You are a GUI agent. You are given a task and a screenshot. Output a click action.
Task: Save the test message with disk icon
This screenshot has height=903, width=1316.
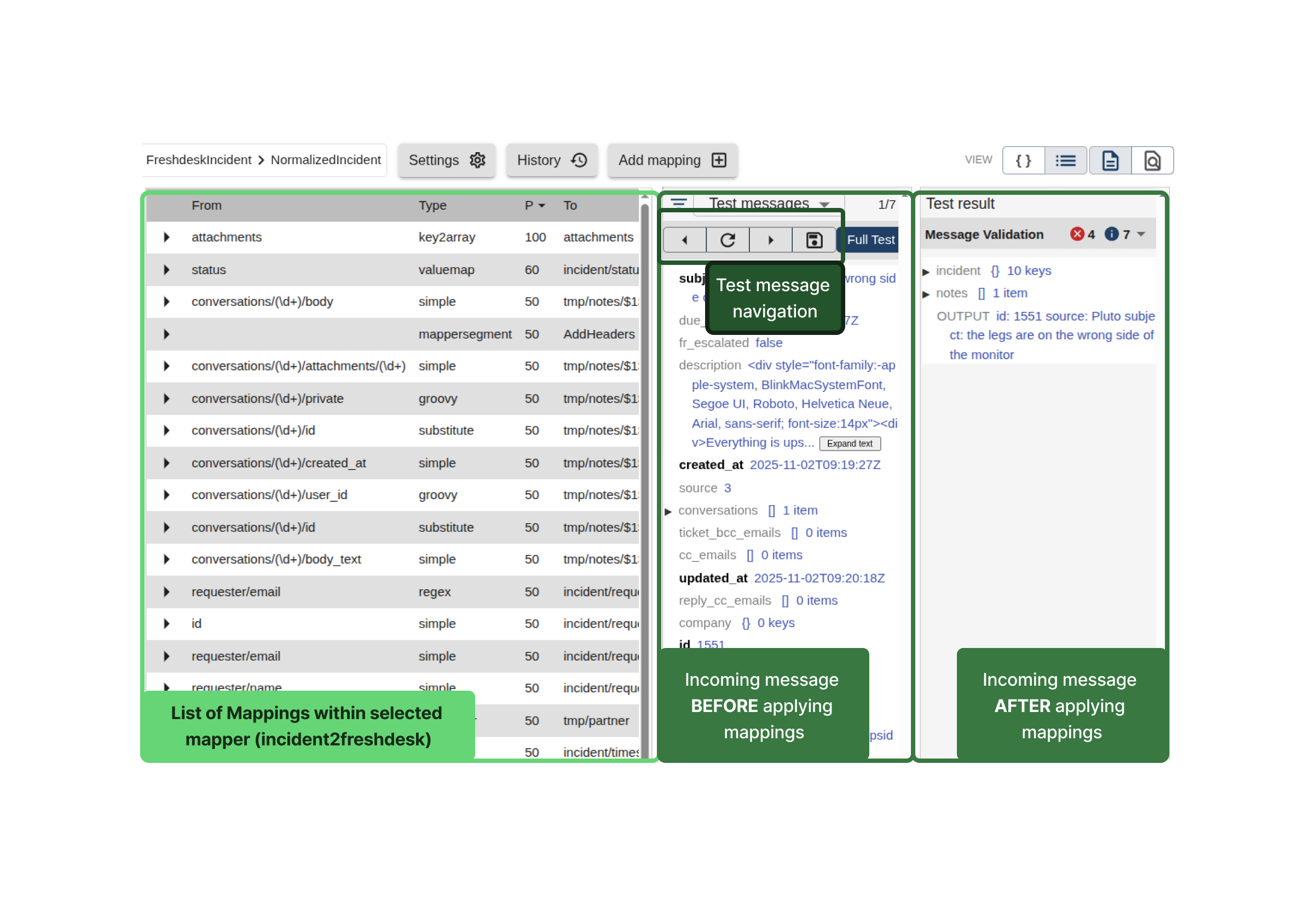click(x=813, y=240)
